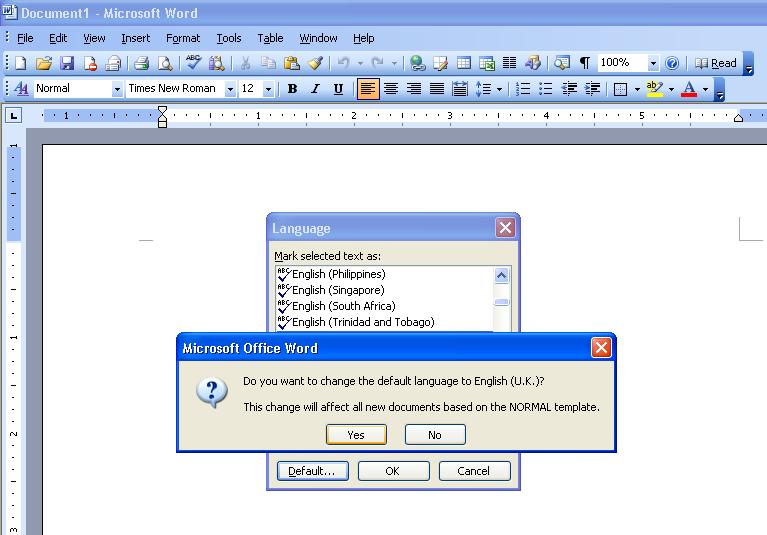Open the Format menu
This screenshot has width=767, height=535.
(x=183, y=38)
